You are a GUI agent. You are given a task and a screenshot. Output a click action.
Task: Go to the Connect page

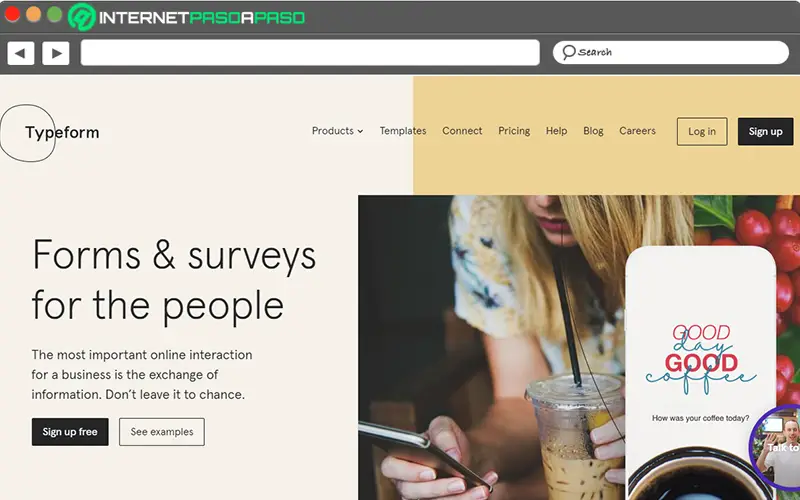[462, 131]
